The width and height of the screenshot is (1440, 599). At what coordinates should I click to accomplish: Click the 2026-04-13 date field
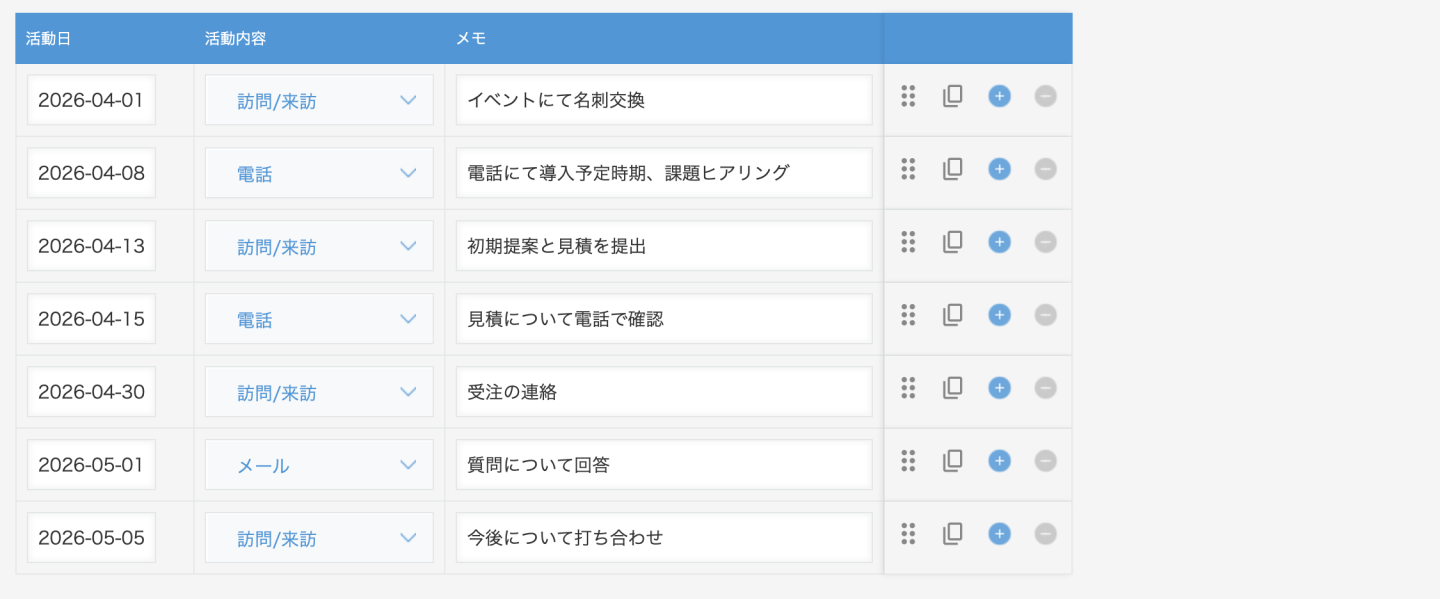tap(91, 246)
